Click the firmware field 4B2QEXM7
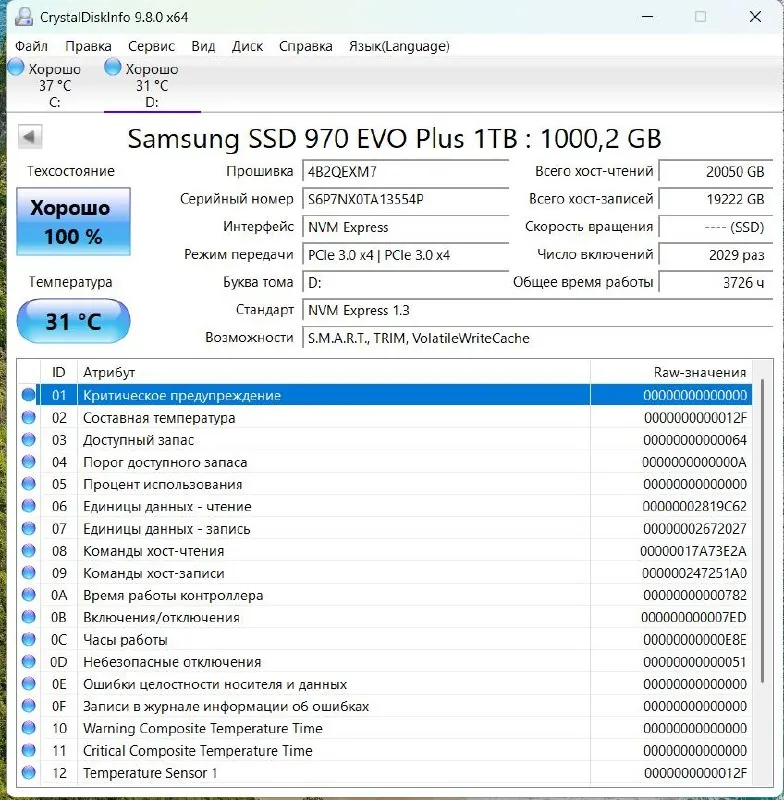Screen dimensions: 784x800 (x=406, y=171)
